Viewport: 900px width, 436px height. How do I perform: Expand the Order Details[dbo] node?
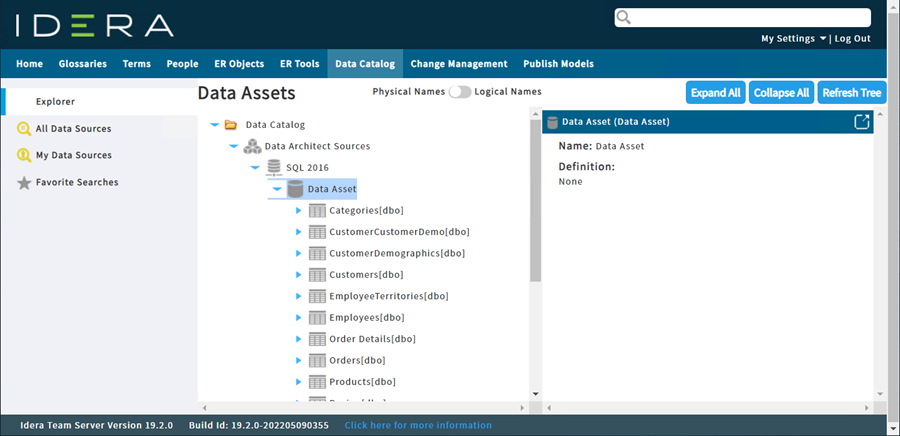pos(298,339)
